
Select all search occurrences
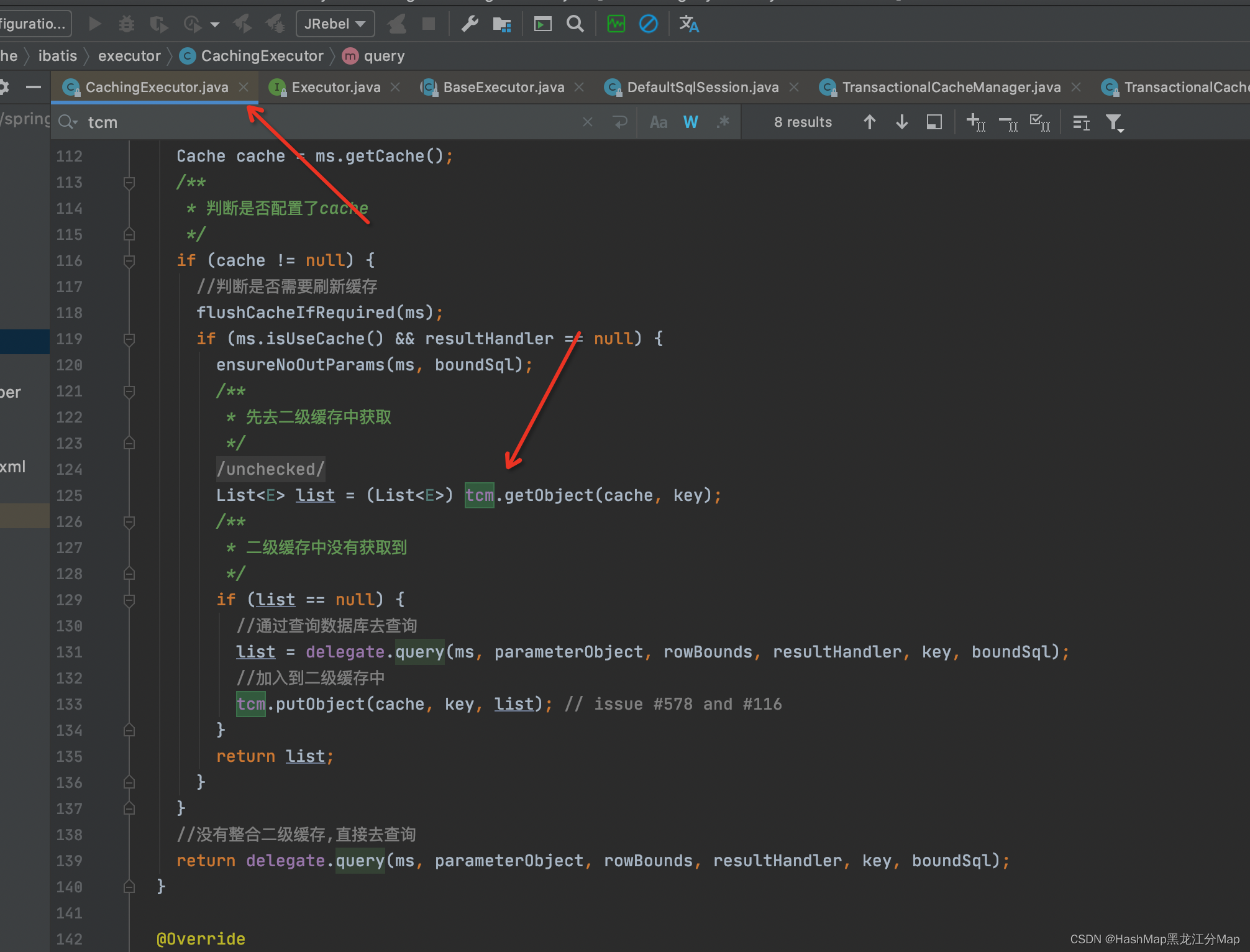click(x=1040, y=122)
